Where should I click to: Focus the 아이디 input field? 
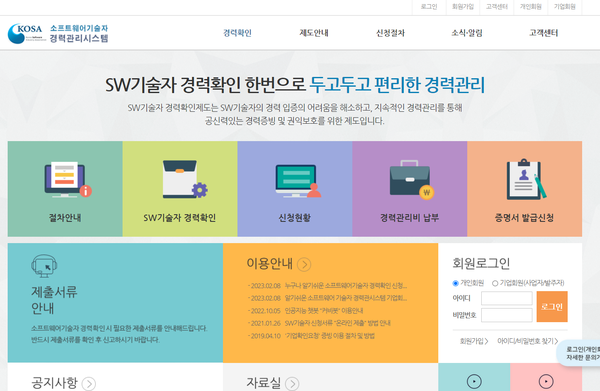point(507,298)
